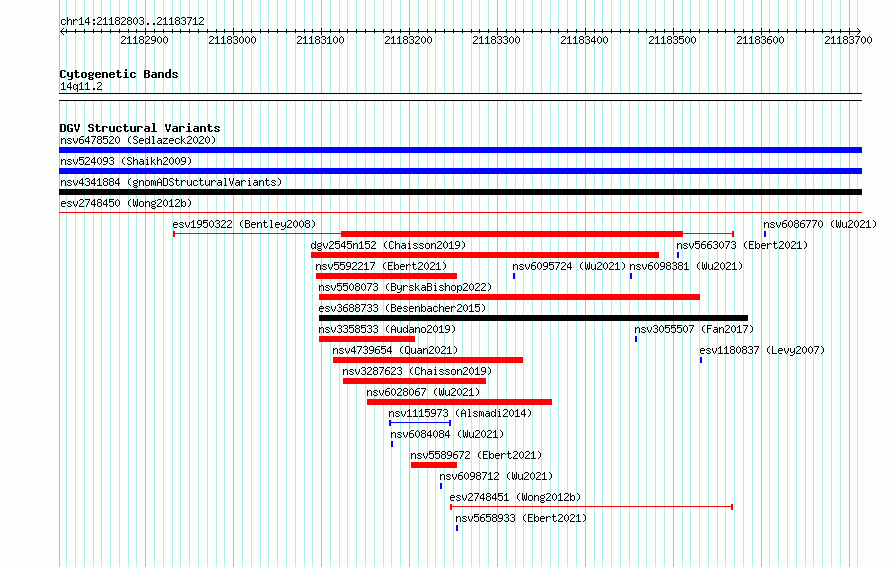This screenshot has height=567, width=890.
Task: Open nsv6098712 (Wu2021) label
Action: pos(496,476)
